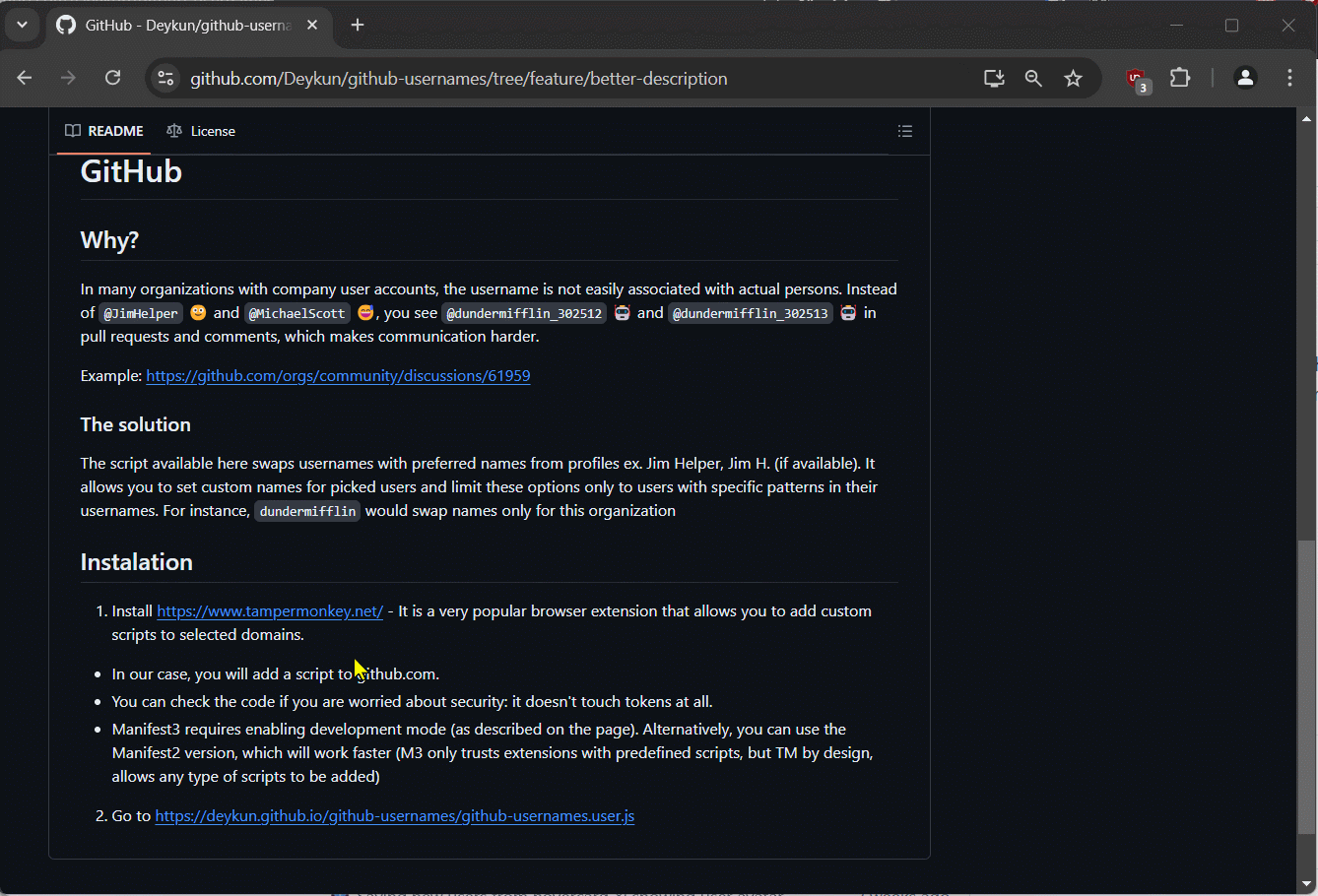Click the install app icon in address bar
Viewport: 1318px width, 896px height.
994,79
